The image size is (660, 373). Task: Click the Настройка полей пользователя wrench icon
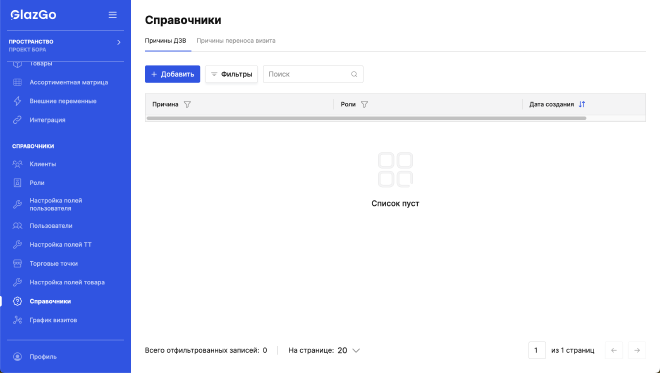click(17, 205)
